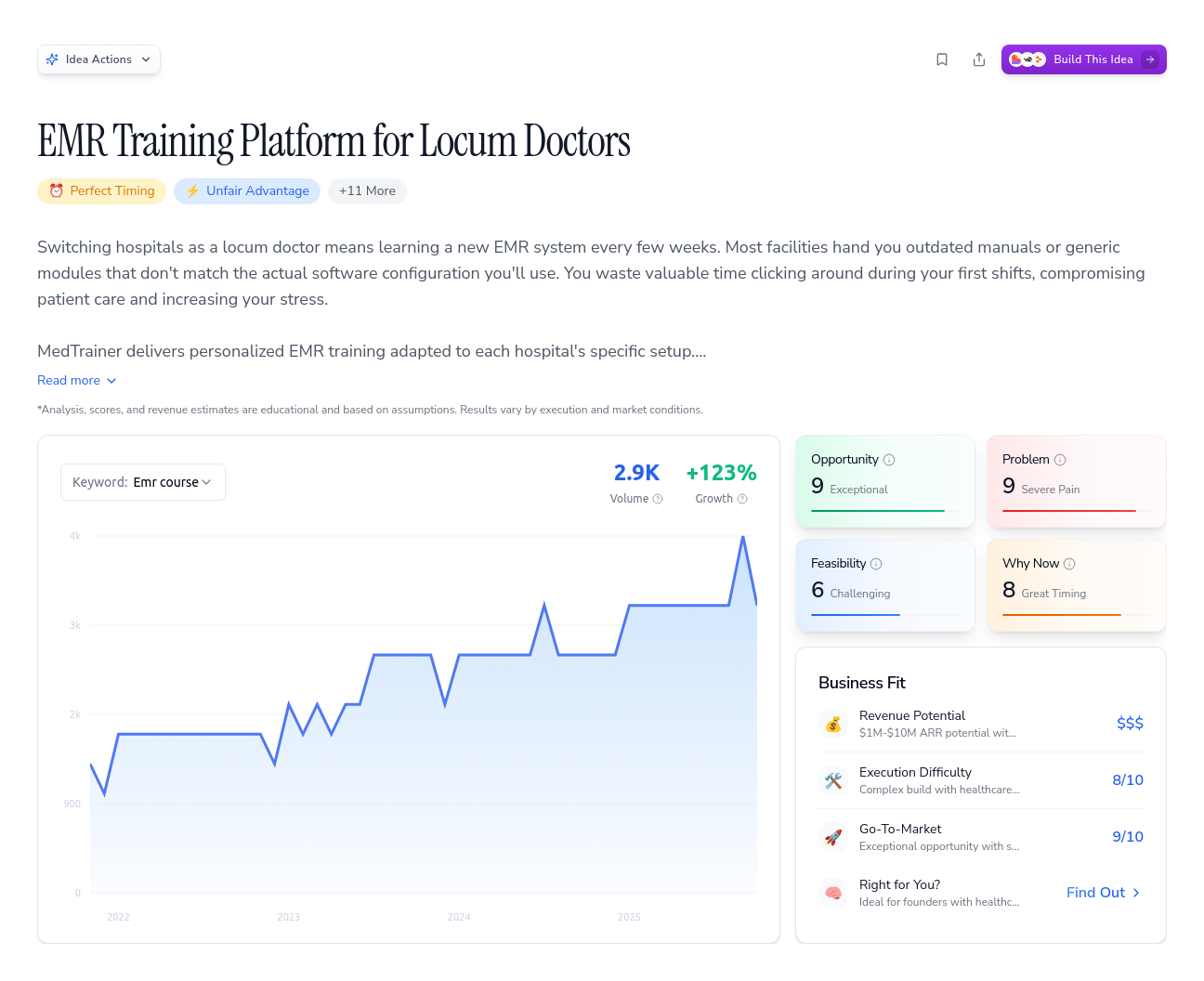Open the Revenue Potential row
Screen dimensions: 1204x981
pos(980,724)
